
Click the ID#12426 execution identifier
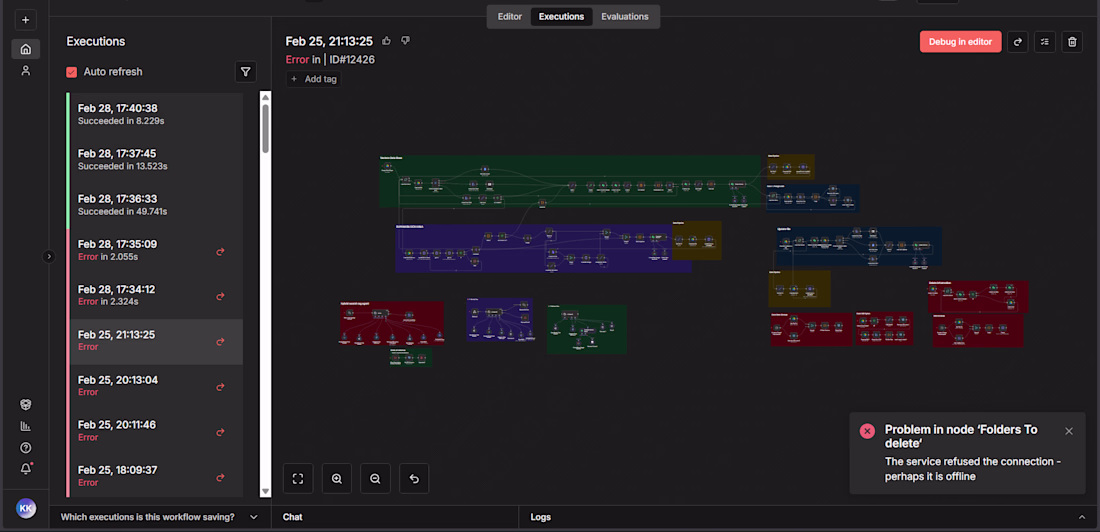click(x=352, y=60)
